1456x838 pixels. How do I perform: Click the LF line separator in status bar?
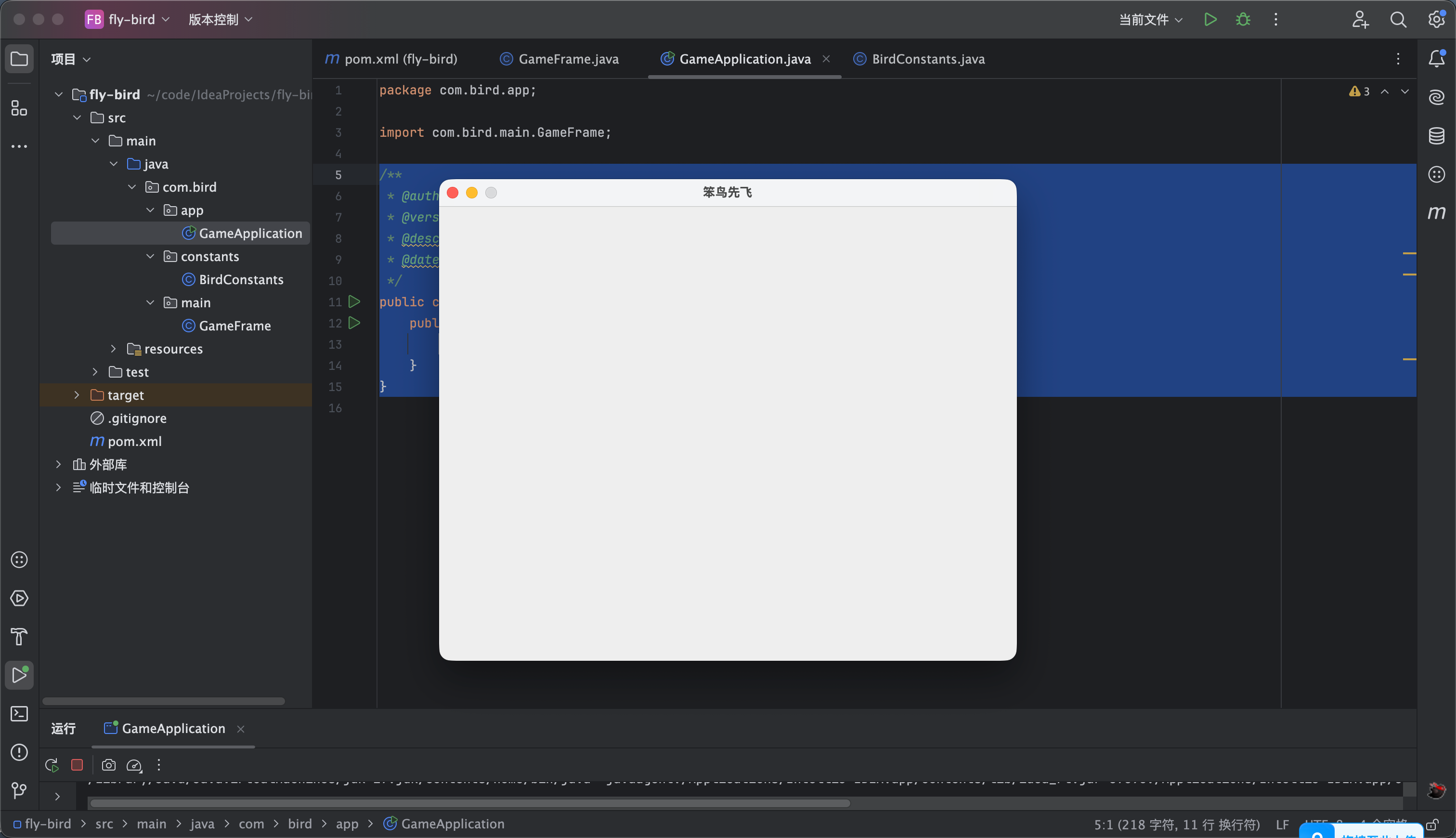tap(1282, 825)
